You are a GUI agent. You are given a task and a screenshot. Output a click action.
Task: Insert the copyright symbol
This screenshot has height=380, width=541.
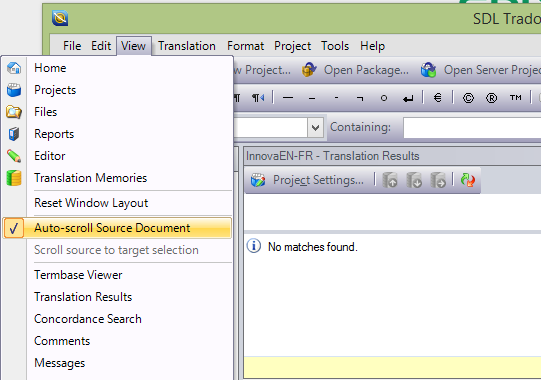[x=468, y=98]
